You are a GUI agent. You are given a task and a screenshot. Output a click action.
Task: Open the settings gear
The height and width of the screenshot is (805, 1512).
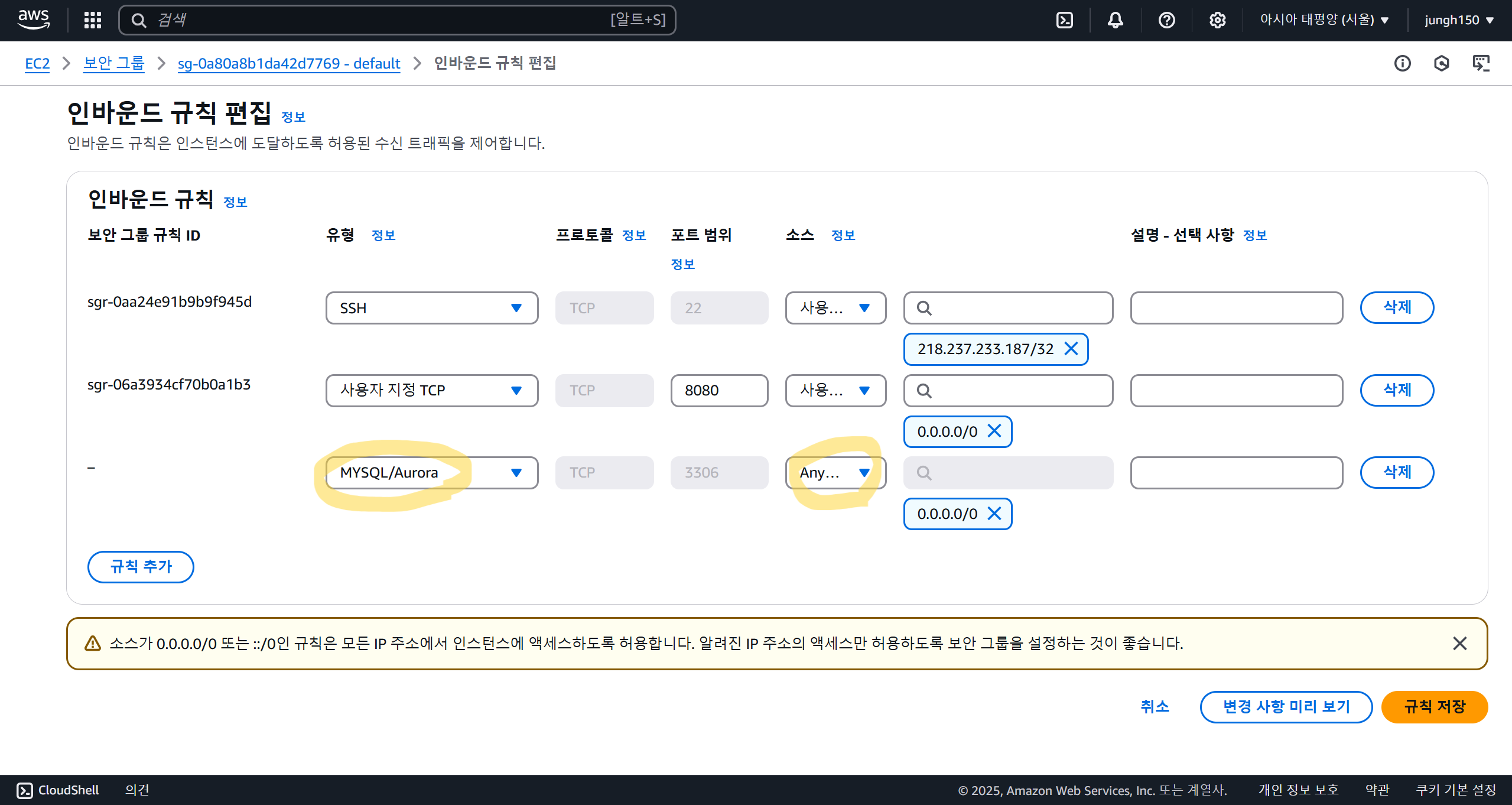click(x=1218, y=20)
